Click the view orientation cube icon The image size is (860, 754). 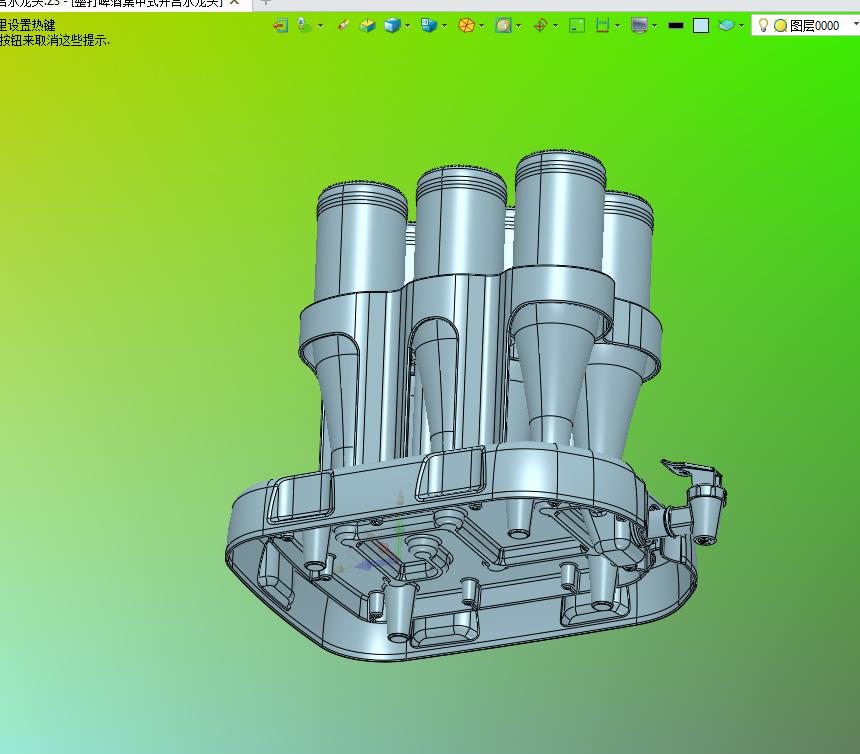[428, 25]
